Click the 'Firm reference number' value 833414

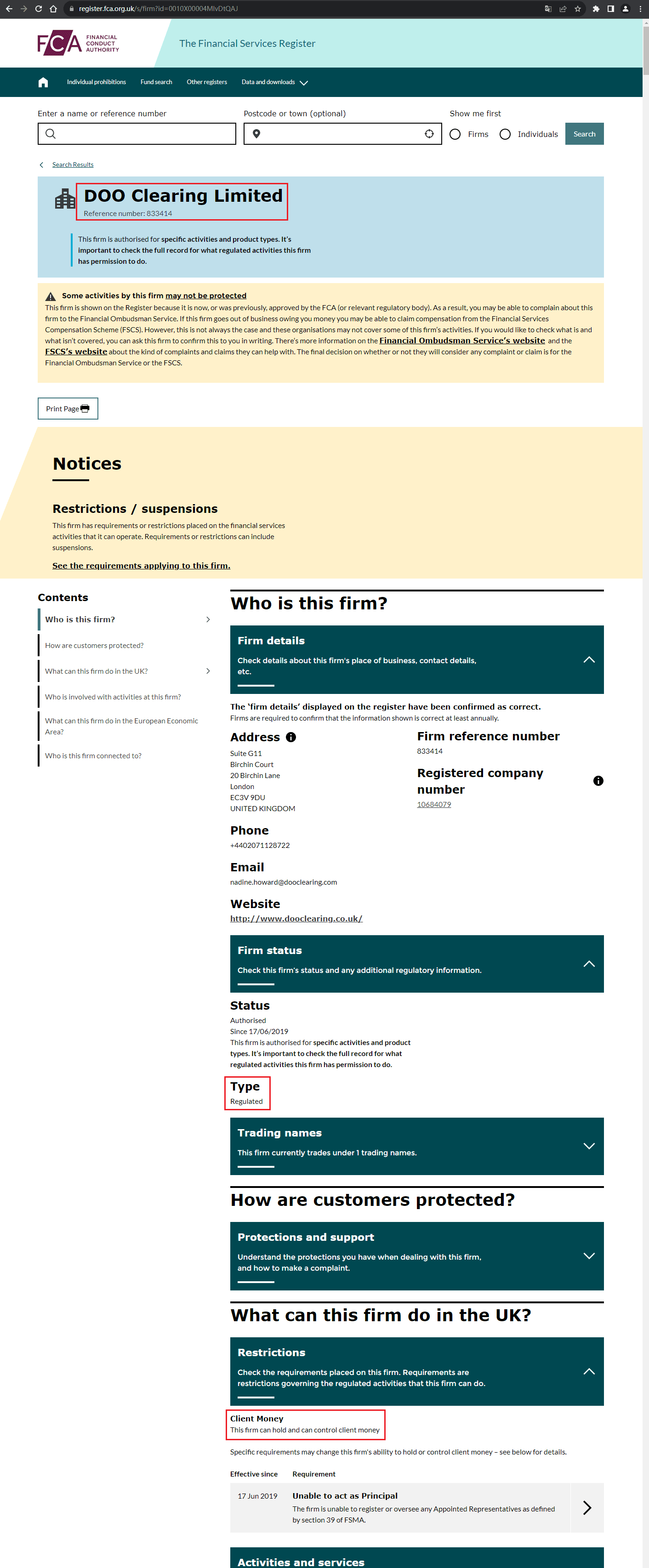click(430, 751)
